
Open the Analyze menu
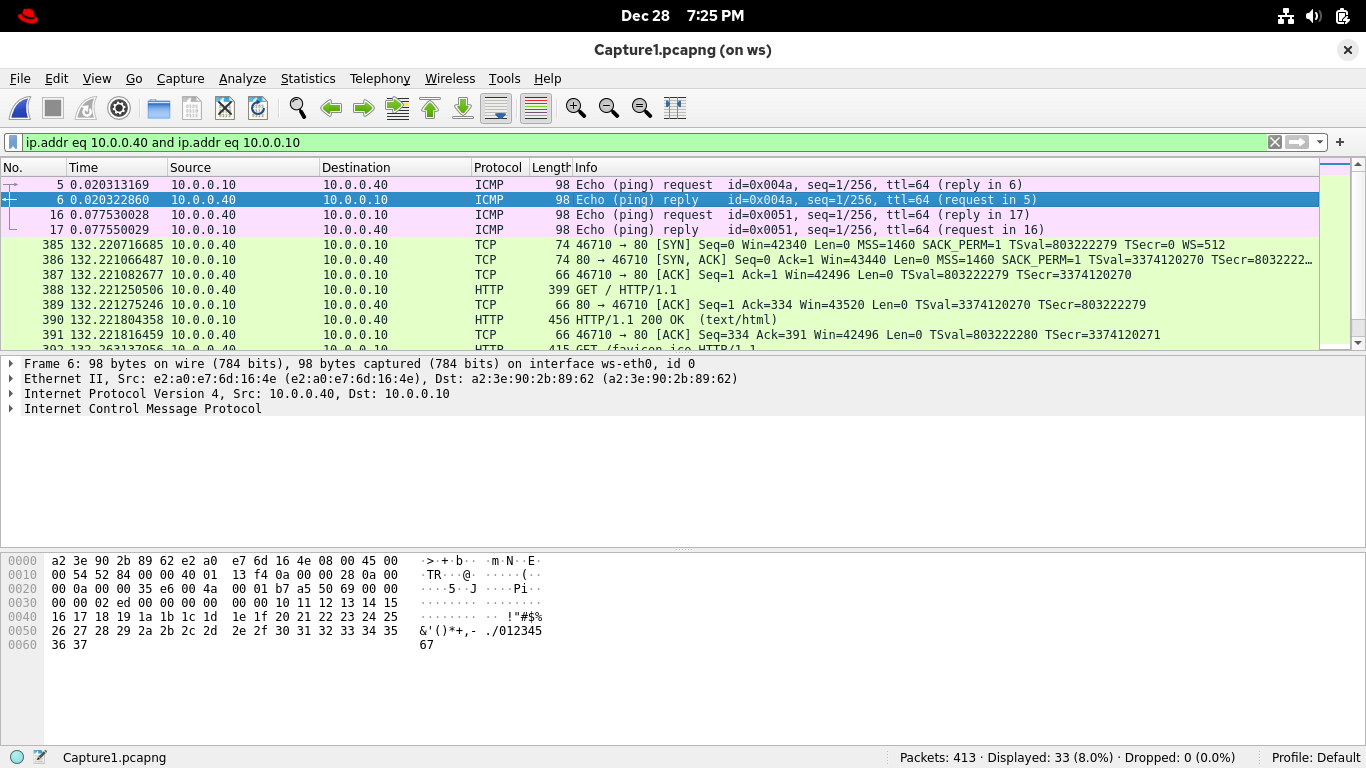(x=242, y=78)
